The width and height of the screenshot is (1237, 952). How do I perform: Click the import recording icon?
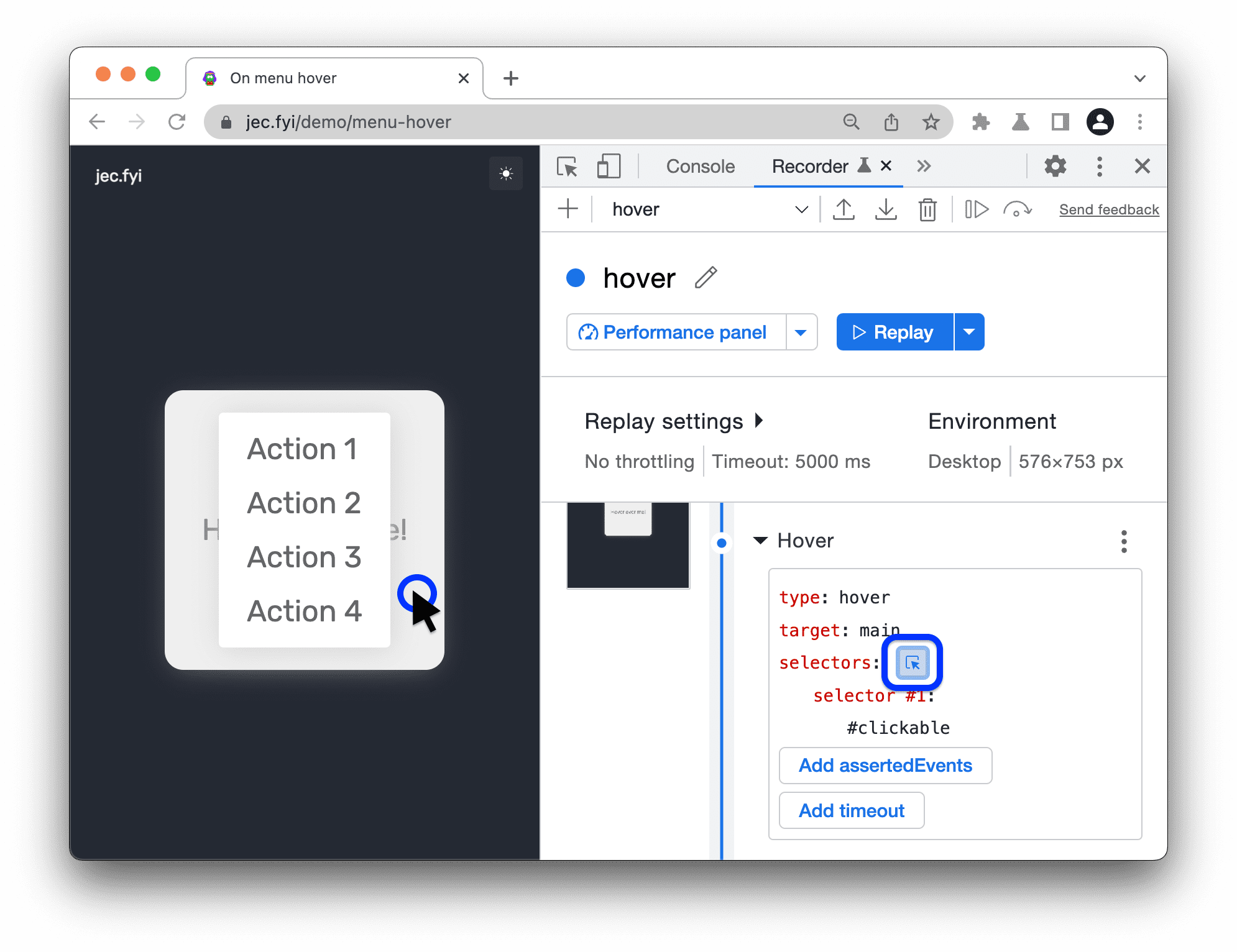pos(884,209)
